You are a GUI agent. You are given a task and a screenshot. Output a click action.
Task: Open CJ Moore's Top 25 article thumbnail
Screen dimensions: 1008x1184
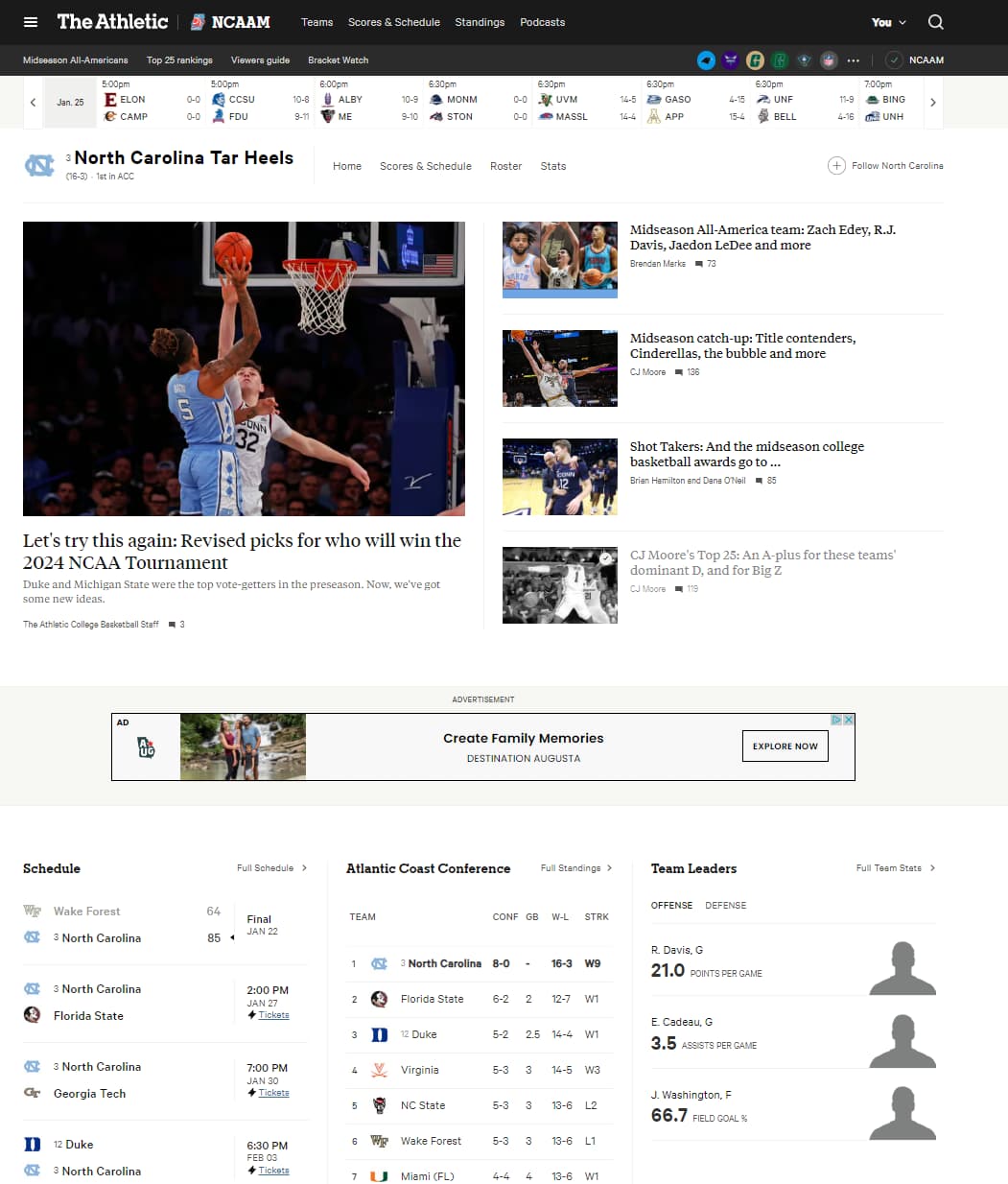pos(560,585)
